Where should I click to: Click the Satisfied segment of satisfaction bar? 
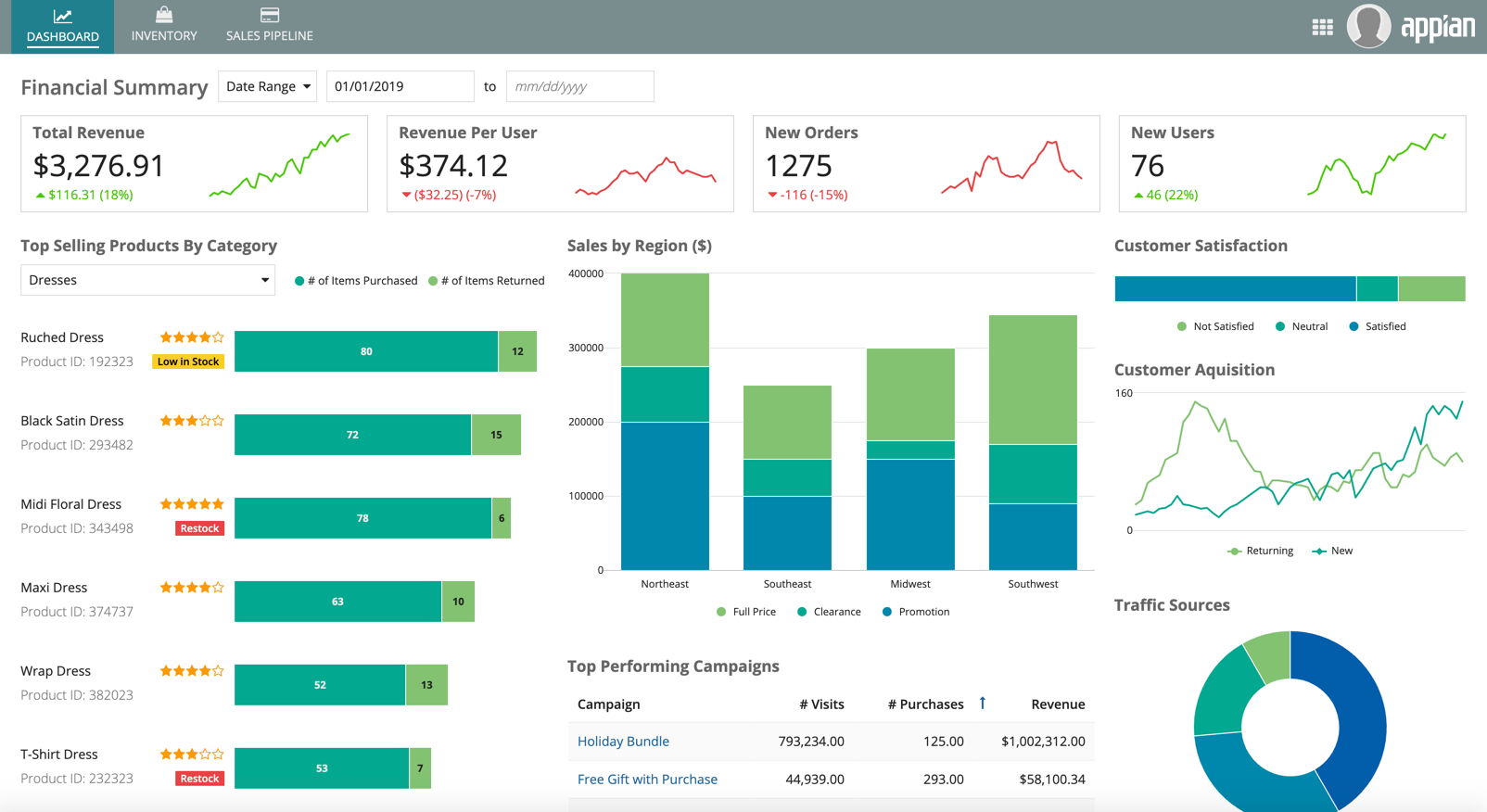click(x=1235, y=288)
